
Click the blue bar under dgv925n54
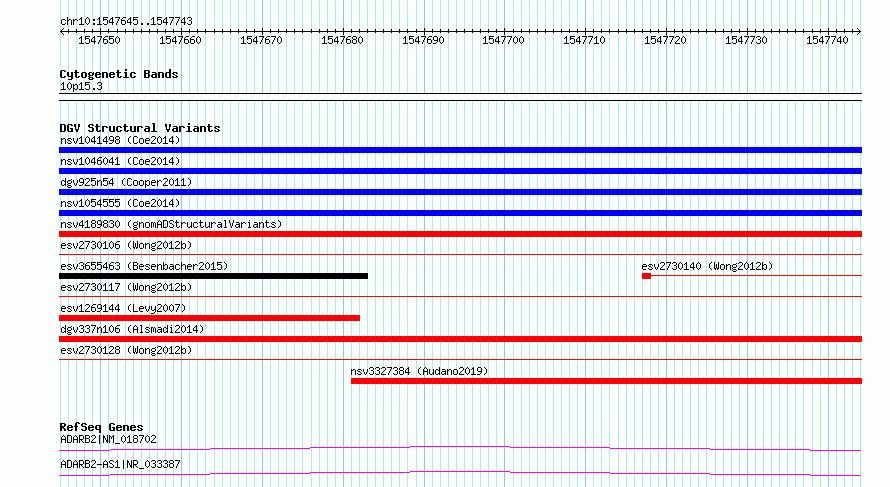(460, 192)
